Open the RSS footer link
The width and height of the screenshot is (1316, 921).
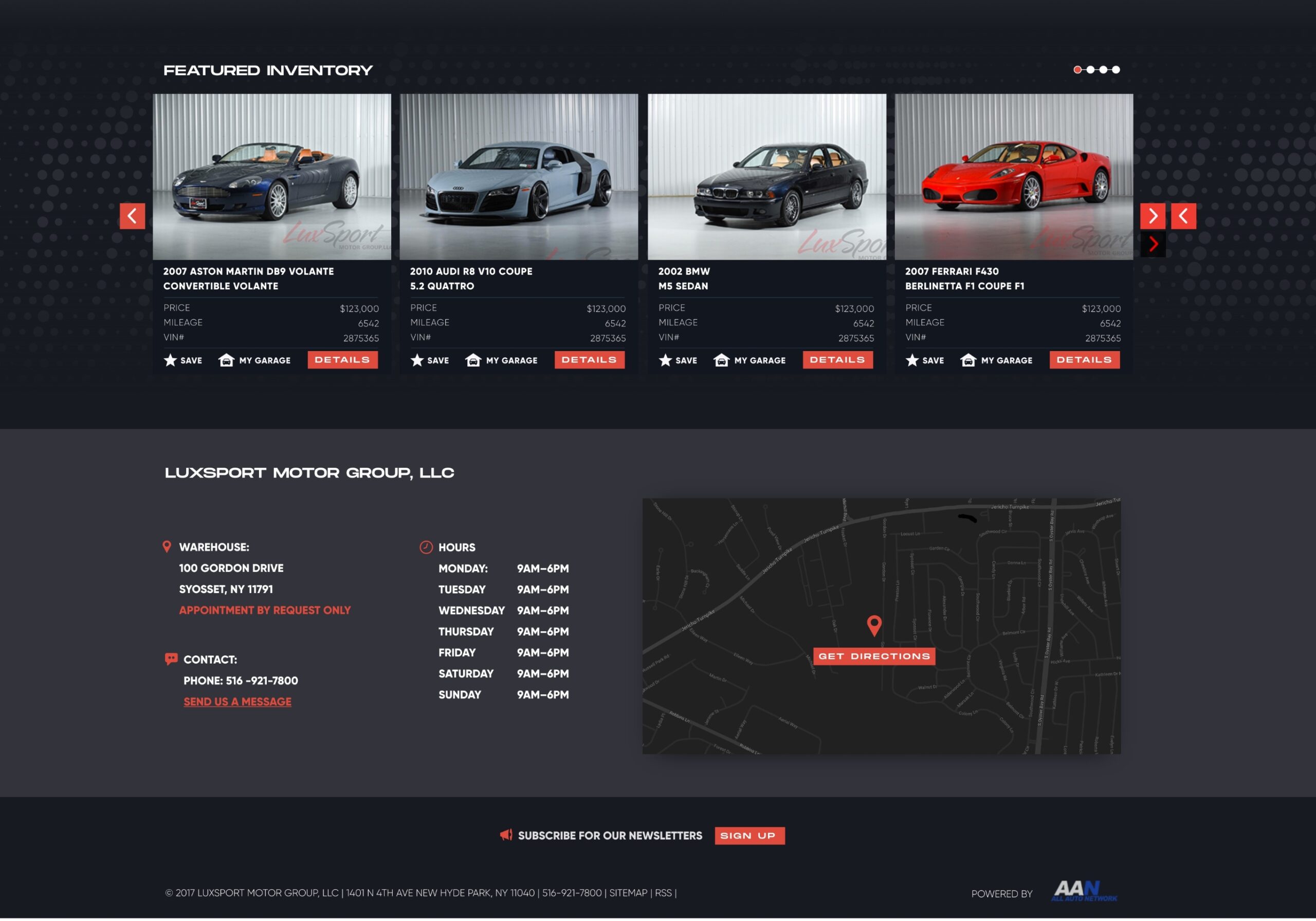[x=664, y=893]
